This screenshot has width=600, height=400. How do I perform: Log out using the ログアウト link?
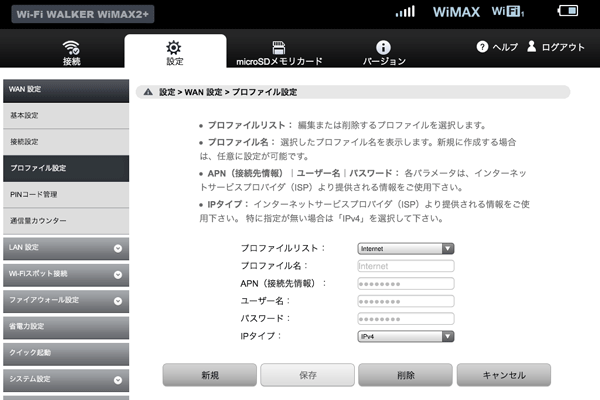554,47
